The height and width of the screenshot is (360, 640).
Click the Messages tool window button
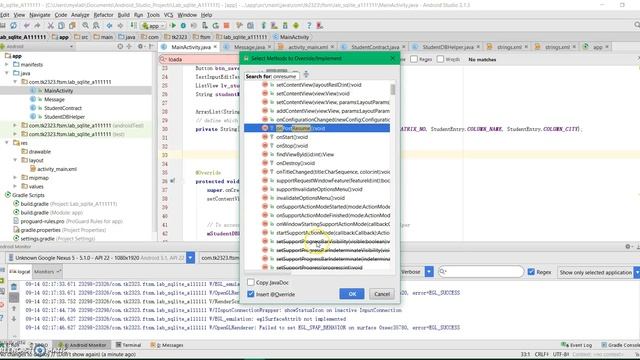tap(167, 345)
